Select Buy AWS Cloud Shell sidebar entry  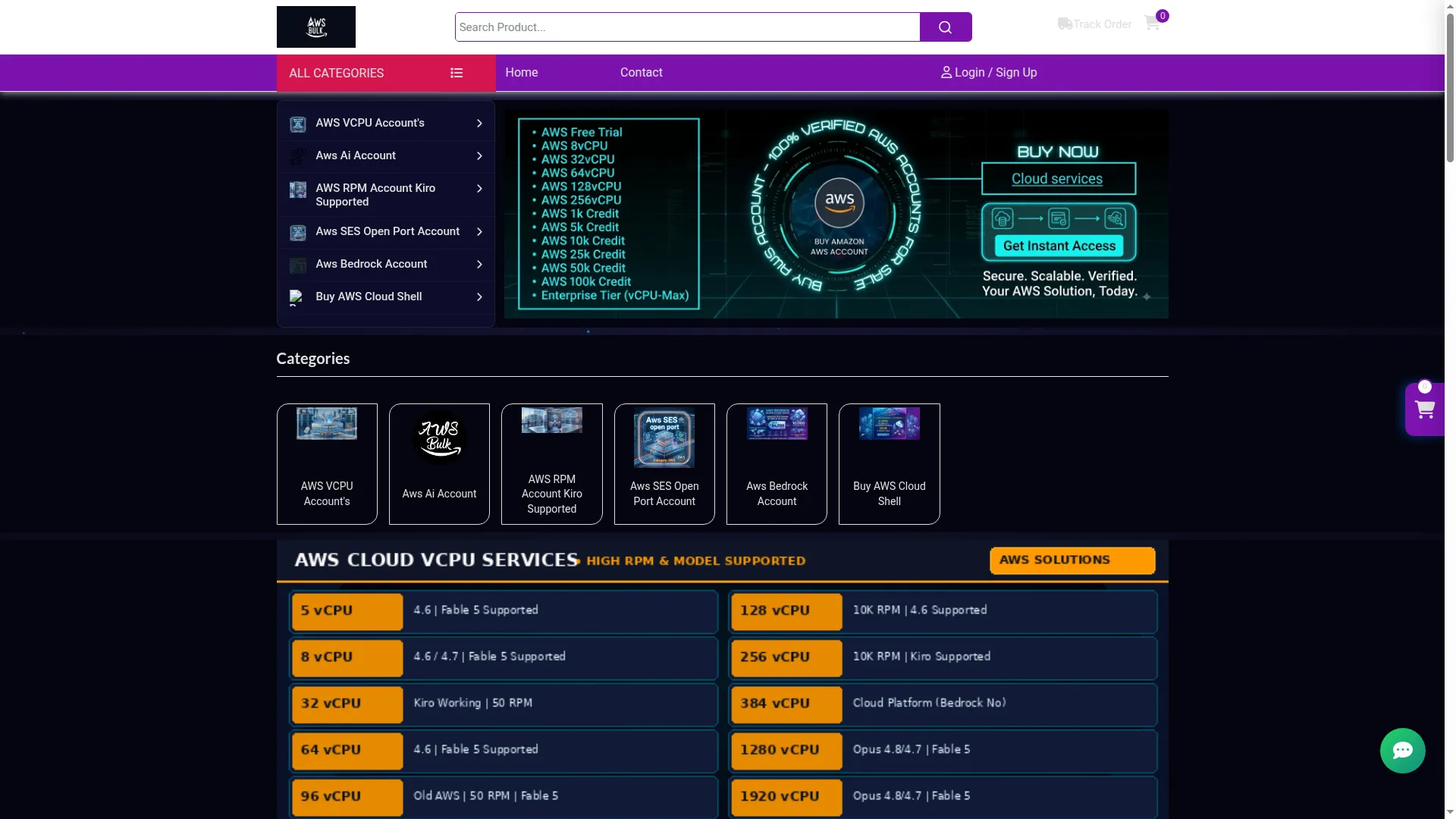pyautogui.click(x=369, y=297)
